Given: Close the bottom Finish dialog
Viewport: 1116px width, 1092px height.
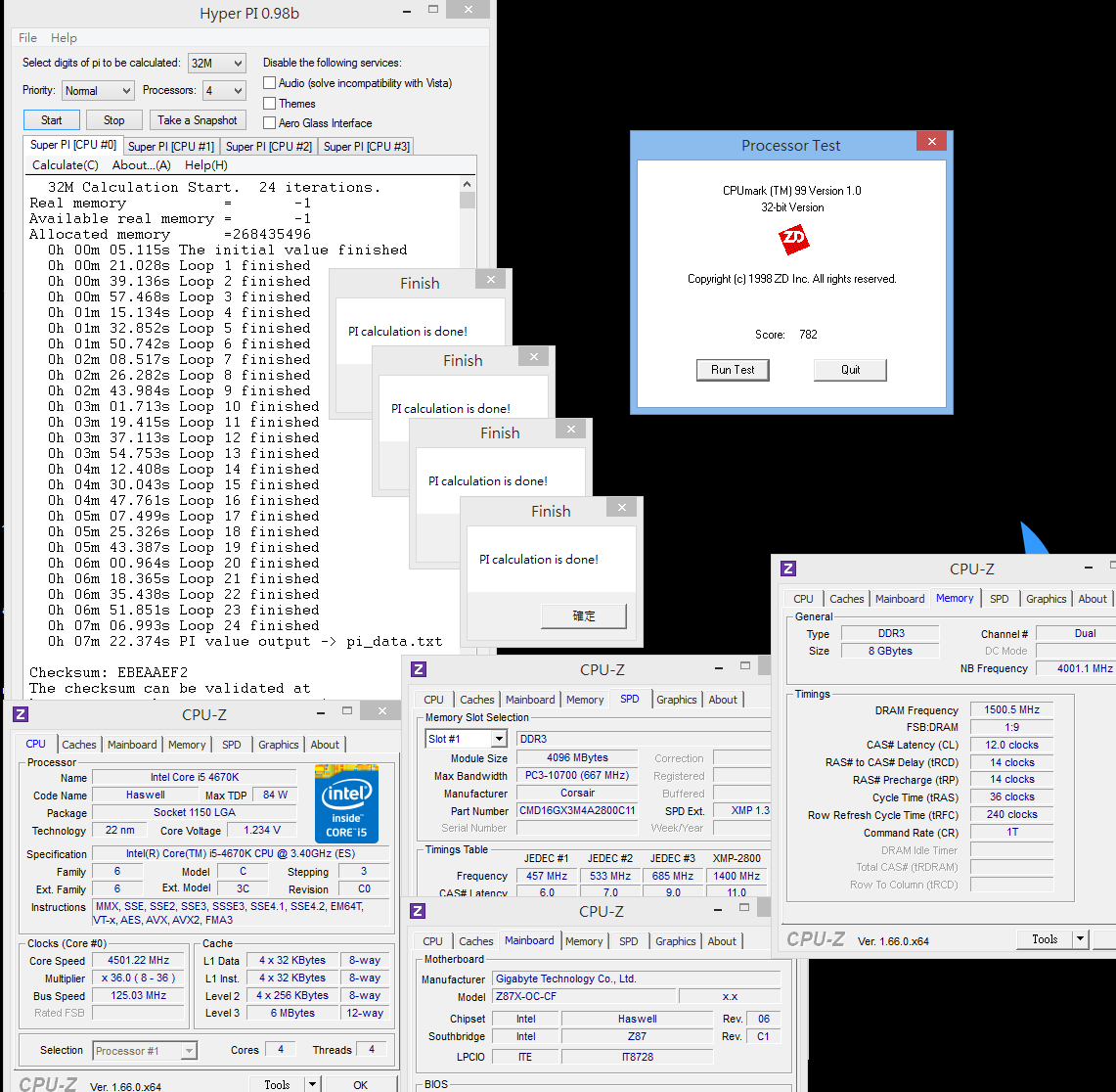Looking at the screenshot, I should [x=622, y=508].
